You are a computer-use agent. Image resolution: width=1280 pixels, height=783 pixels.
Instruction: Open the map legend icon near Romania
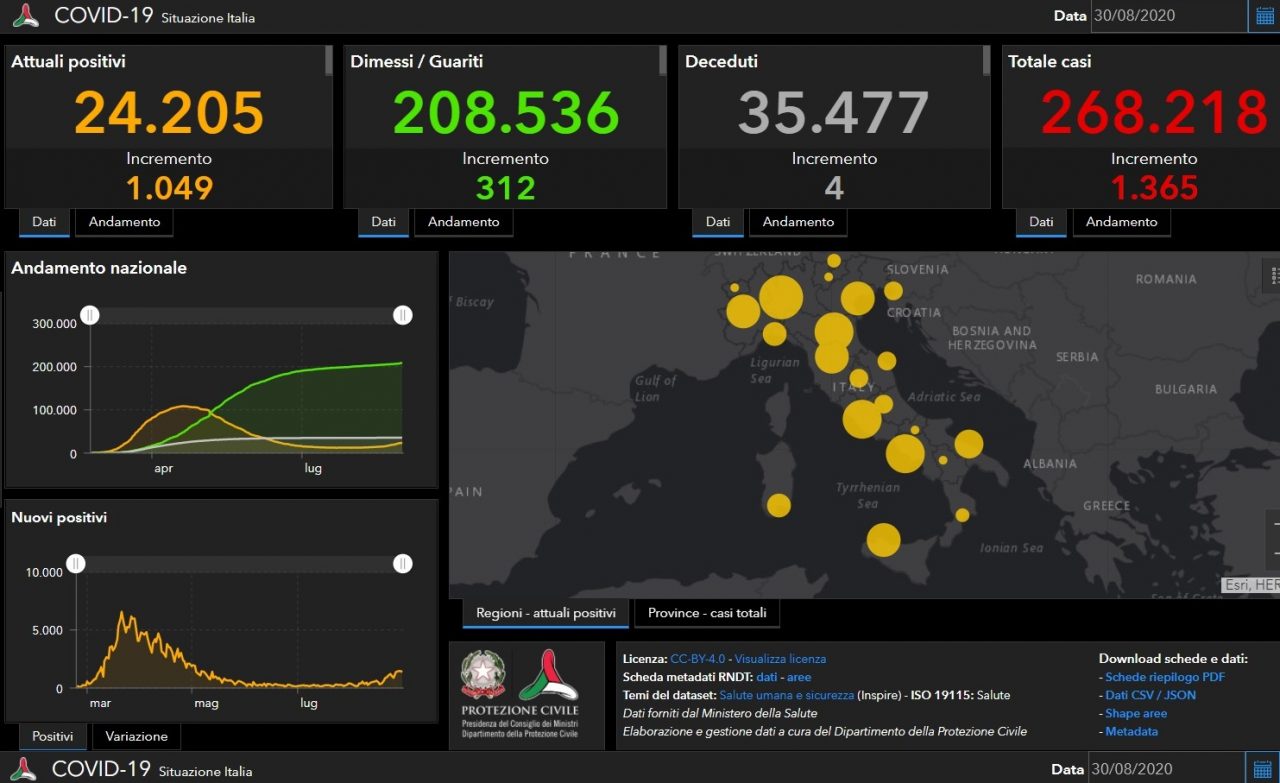click(1274, 275)
